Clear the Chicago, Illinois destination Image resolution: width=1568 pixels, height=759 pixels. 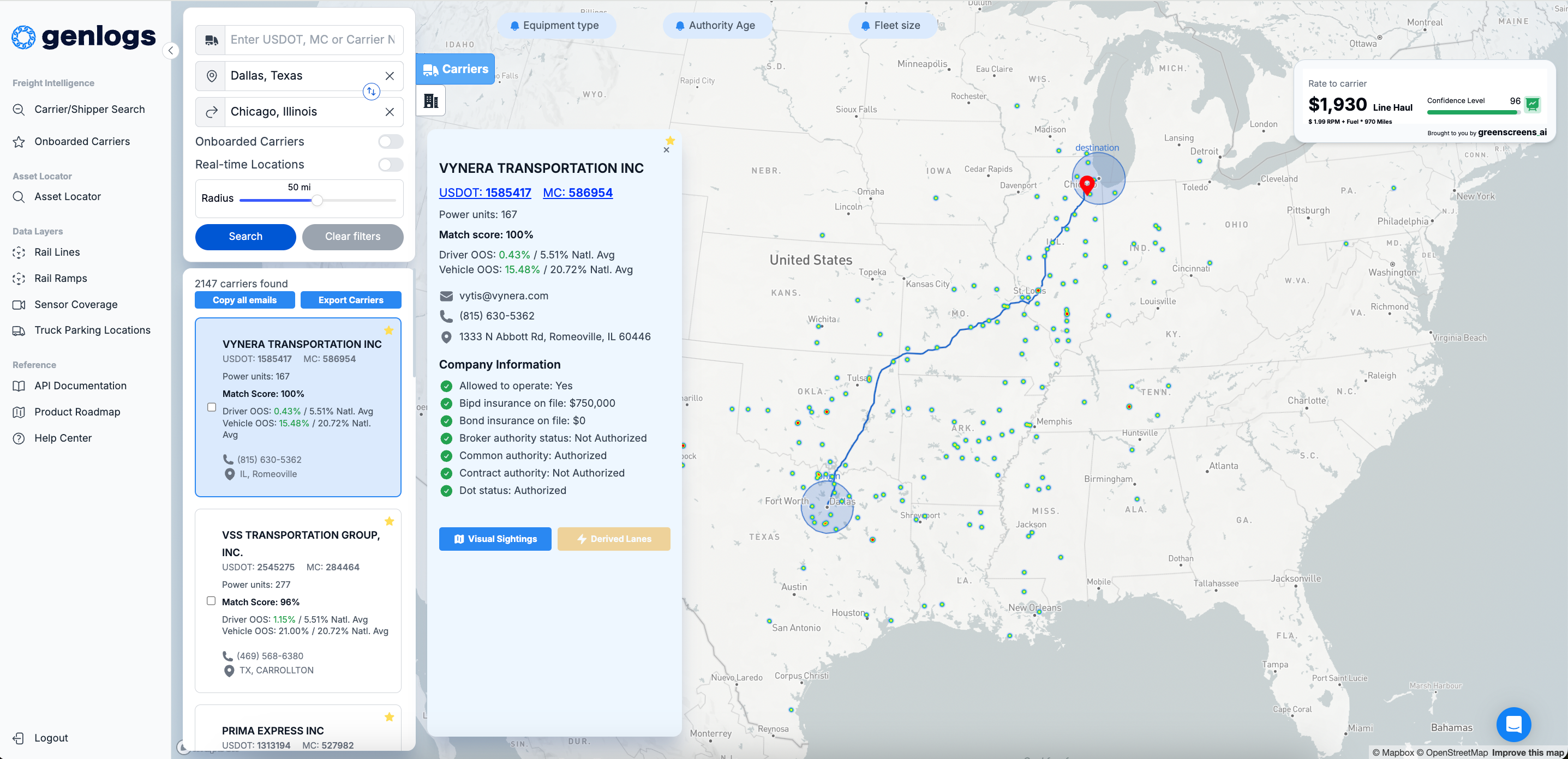point(390,112)
